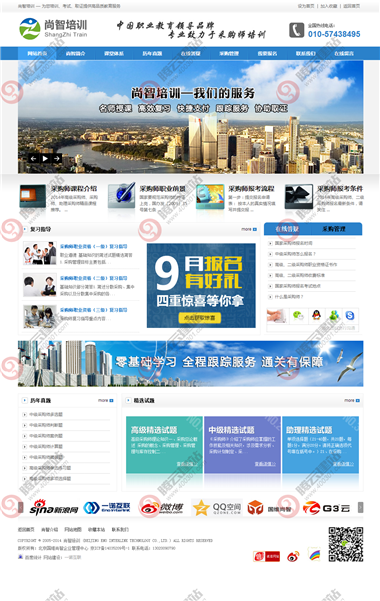Click the Skype contact icon
The height and width of the screenshot is (601, 380).
pyautogui.click(x=350, y=315)
